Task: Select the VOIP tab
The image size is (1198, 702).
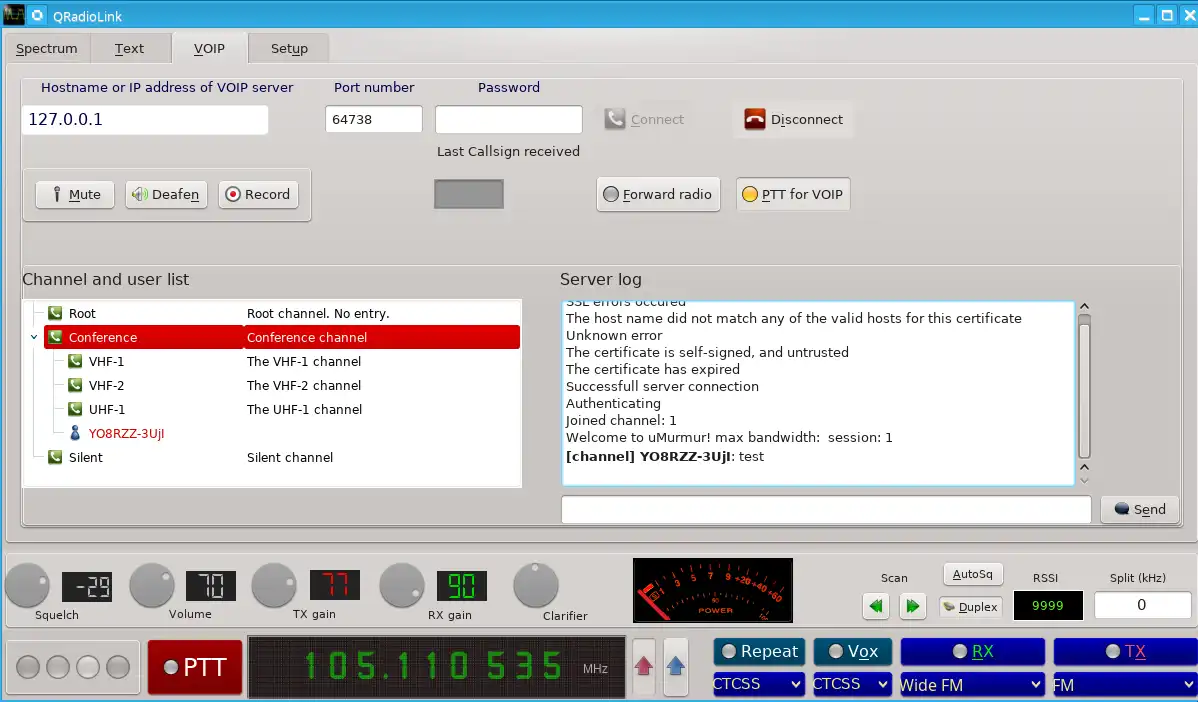Action: click(x=209, y=48)
